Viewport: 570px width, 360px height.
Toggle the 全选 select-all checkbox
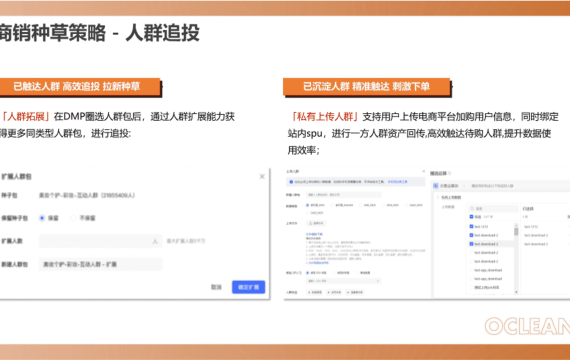471,217
